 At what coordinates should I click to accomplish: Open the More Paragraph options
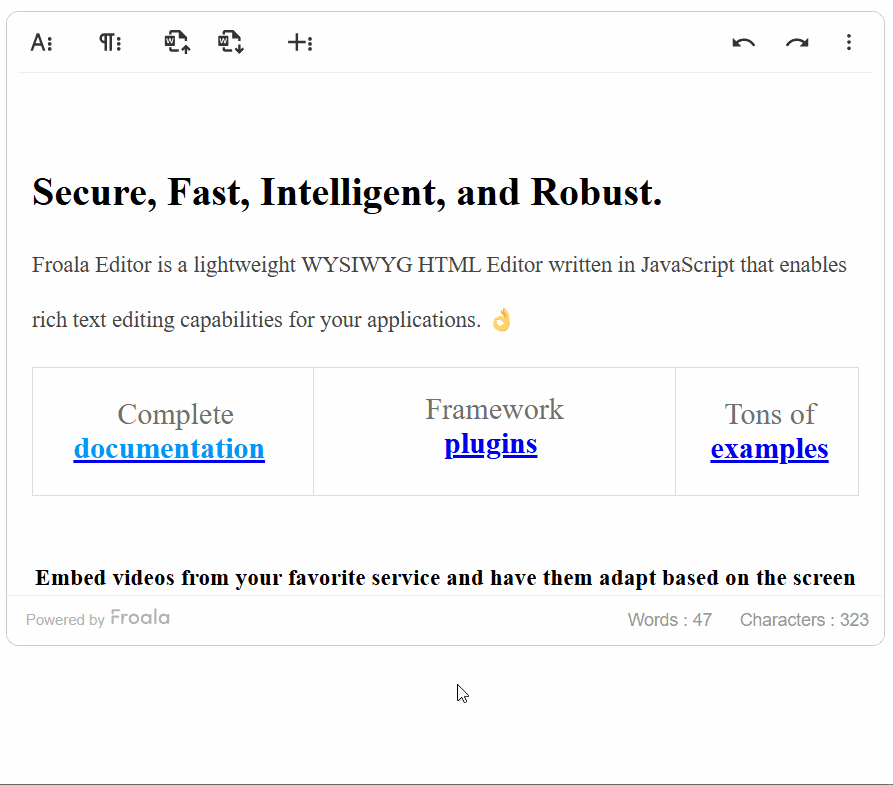110,43
